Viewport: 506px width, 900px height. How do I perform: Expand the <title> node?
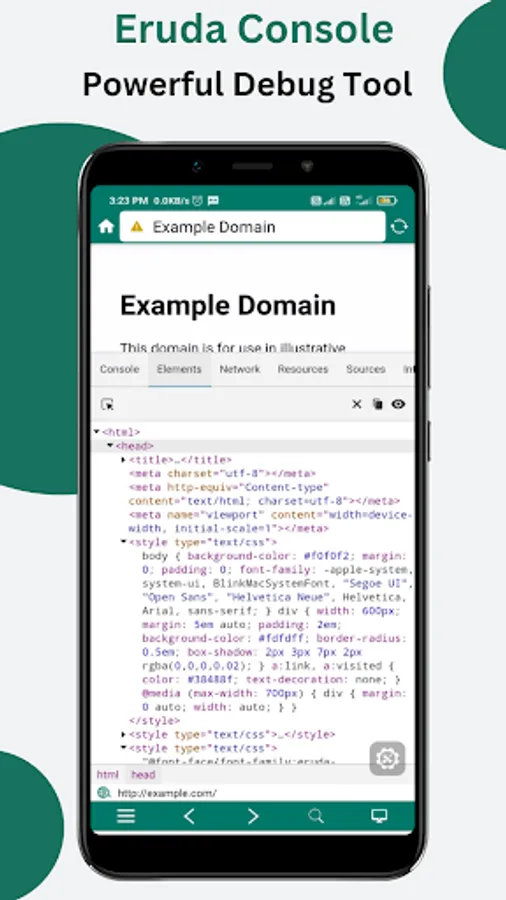[x=123, y=460]
